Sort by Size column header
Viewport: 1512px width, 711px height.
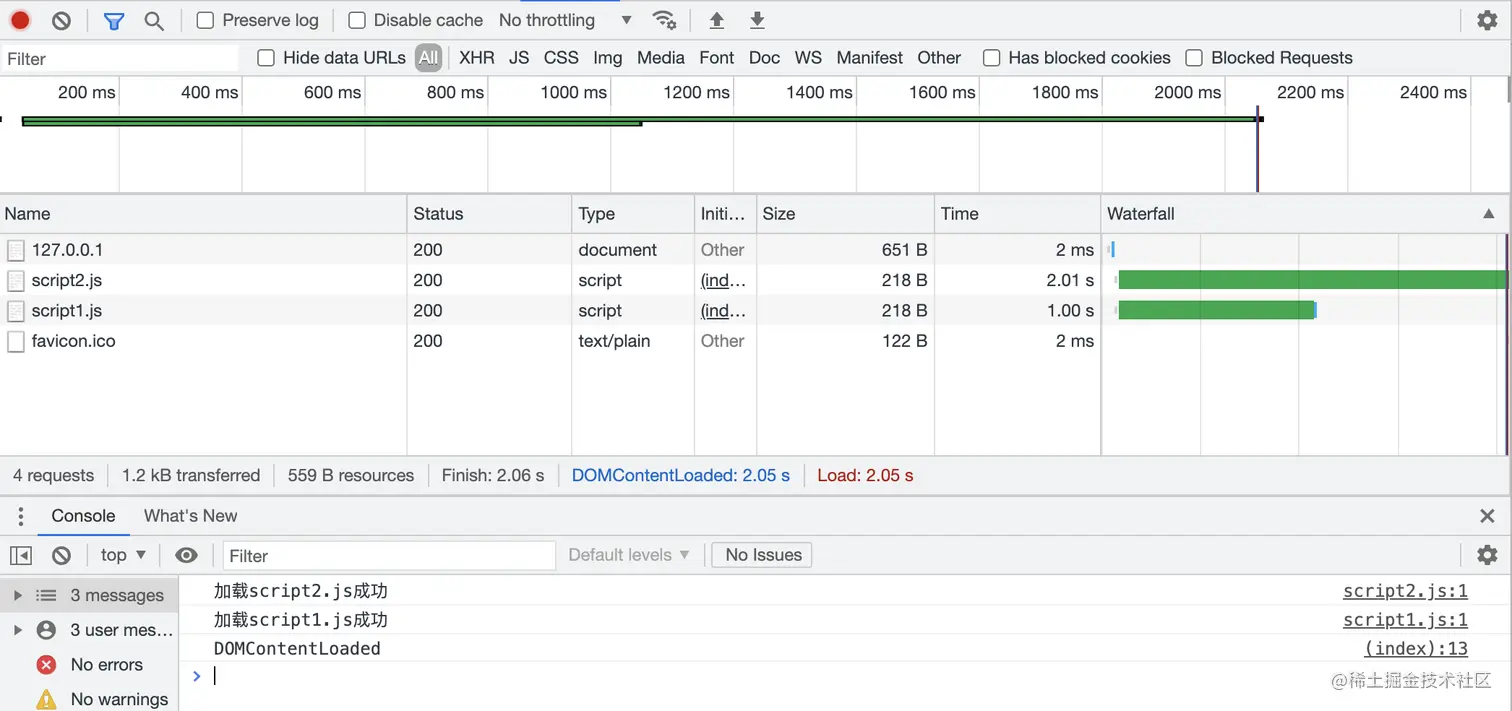(845, 214)
